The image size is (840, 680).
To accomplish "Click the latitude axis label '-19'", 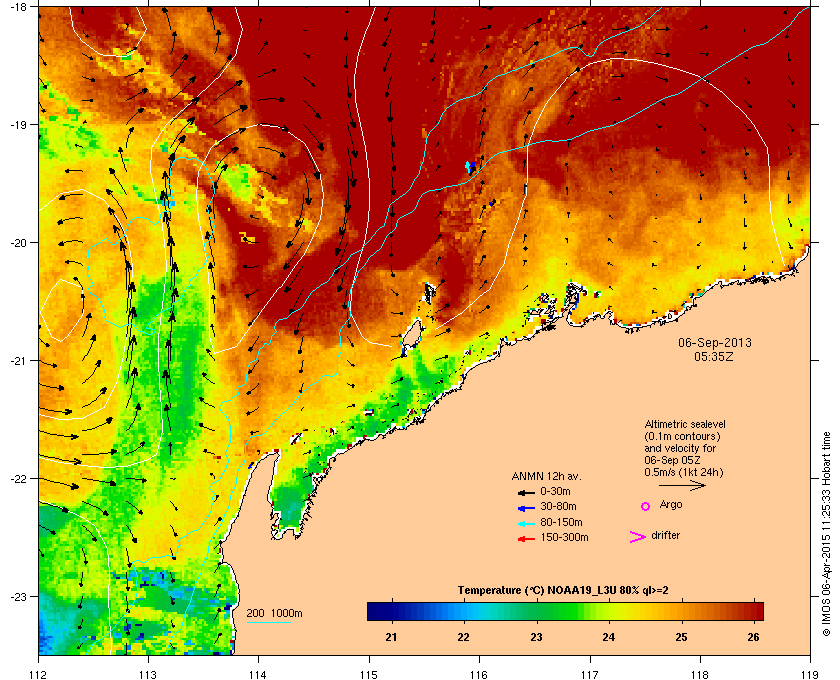I will point(18,125).
